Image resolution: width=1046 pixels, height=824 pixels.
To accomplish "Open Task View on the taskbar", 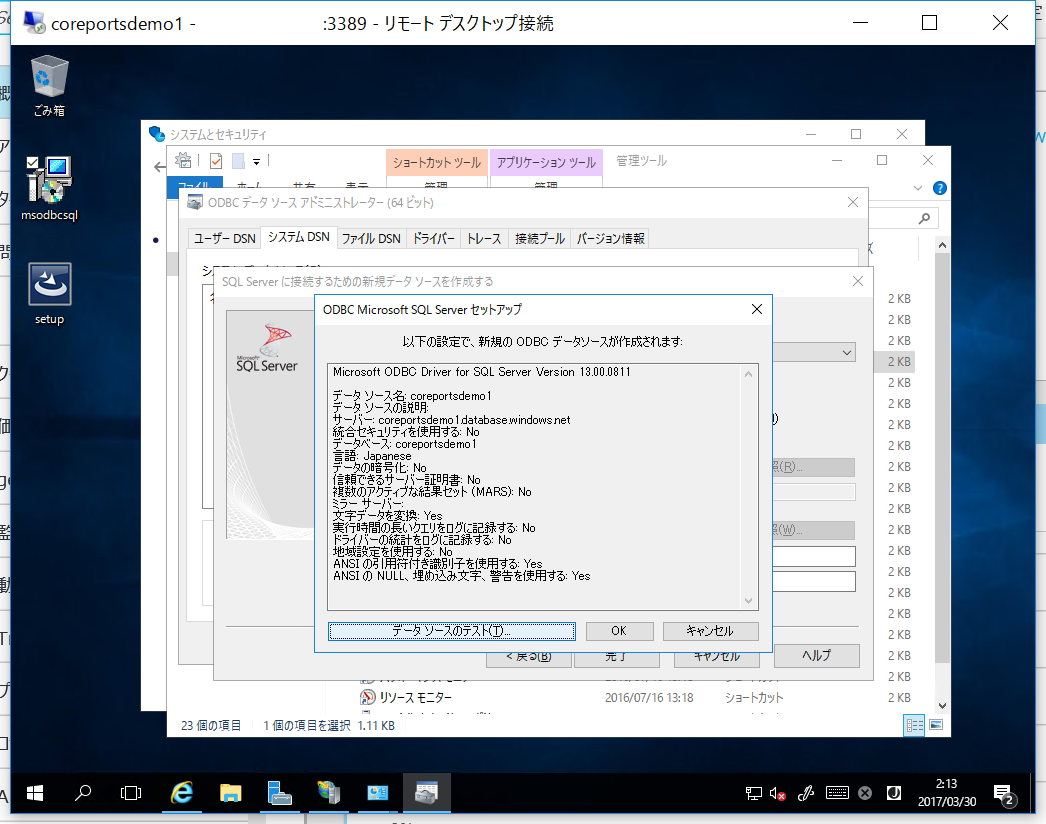I will click(131, 793).
